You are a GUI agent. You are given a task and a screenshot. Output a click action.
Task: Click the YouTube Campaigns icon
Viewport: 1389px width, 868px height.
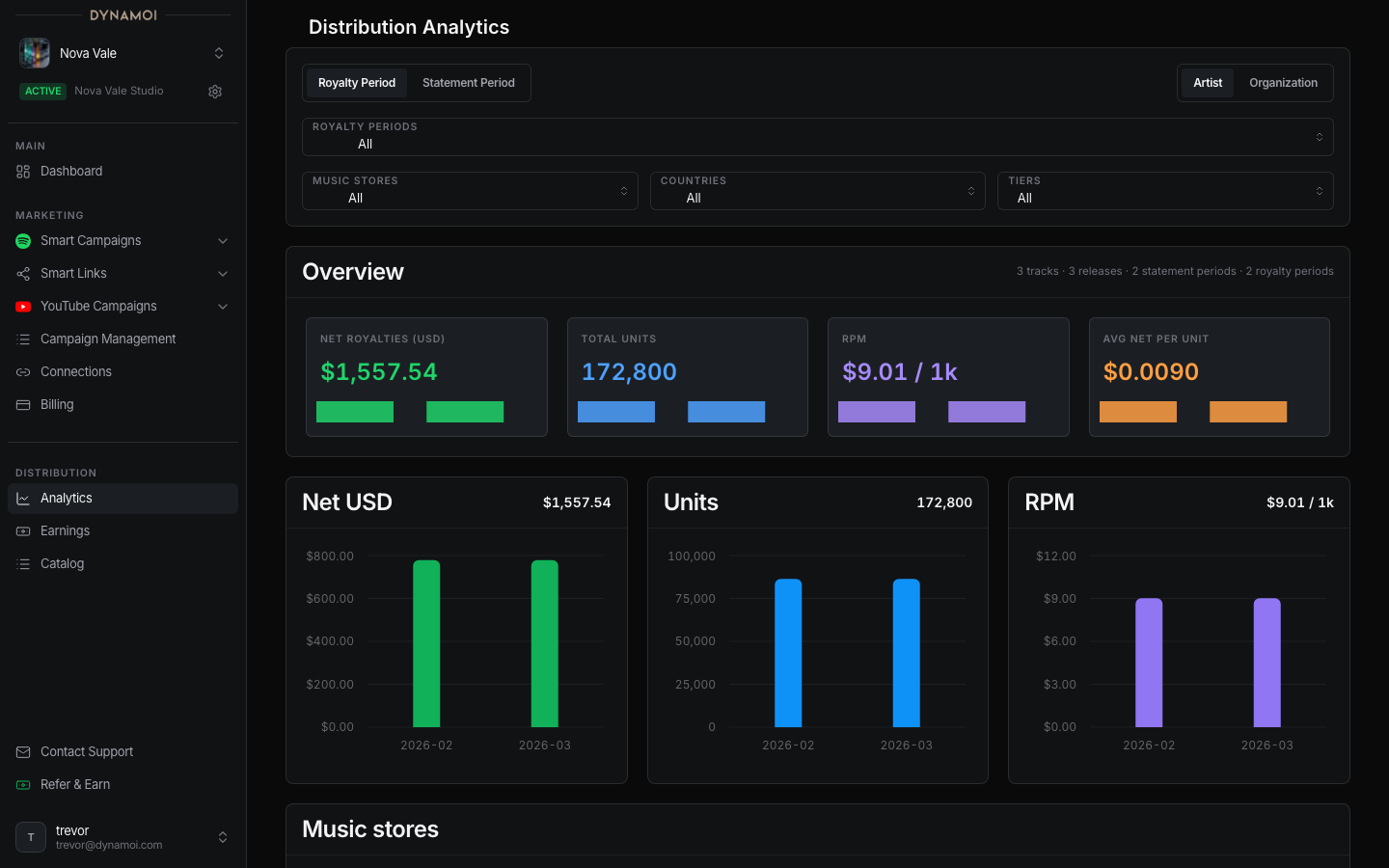point(23,307)
